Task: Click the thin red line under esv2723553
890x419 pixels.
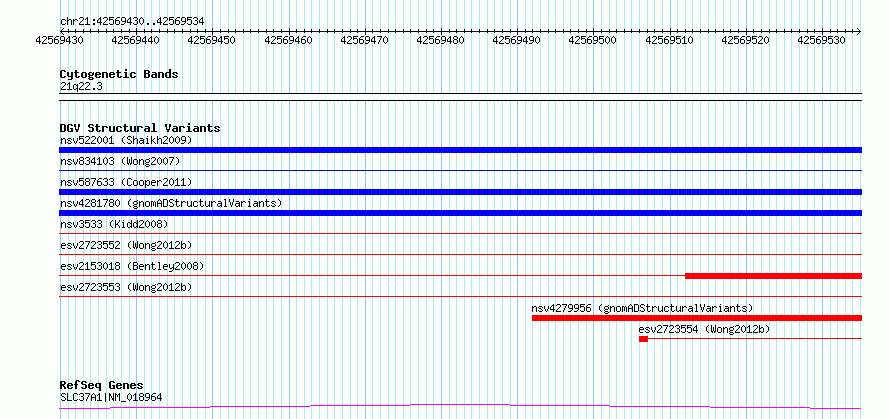Action: point(460,296)
